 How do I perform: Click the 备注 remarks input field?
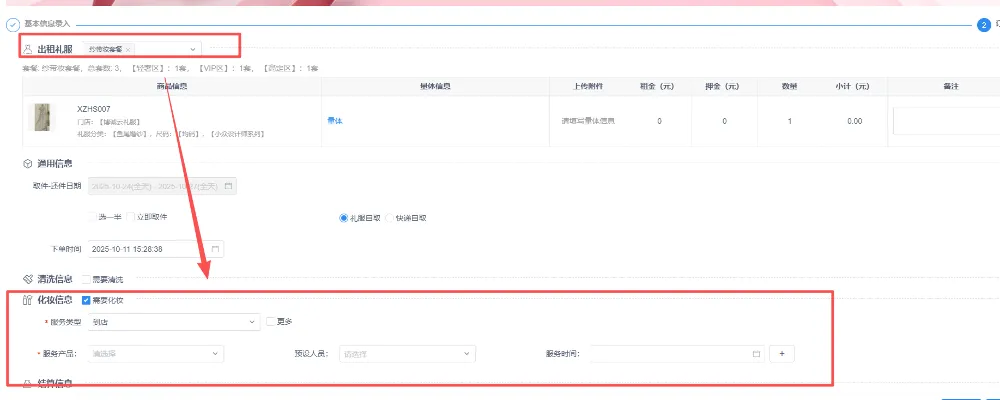pyautogui.click(x=945, y=120)
